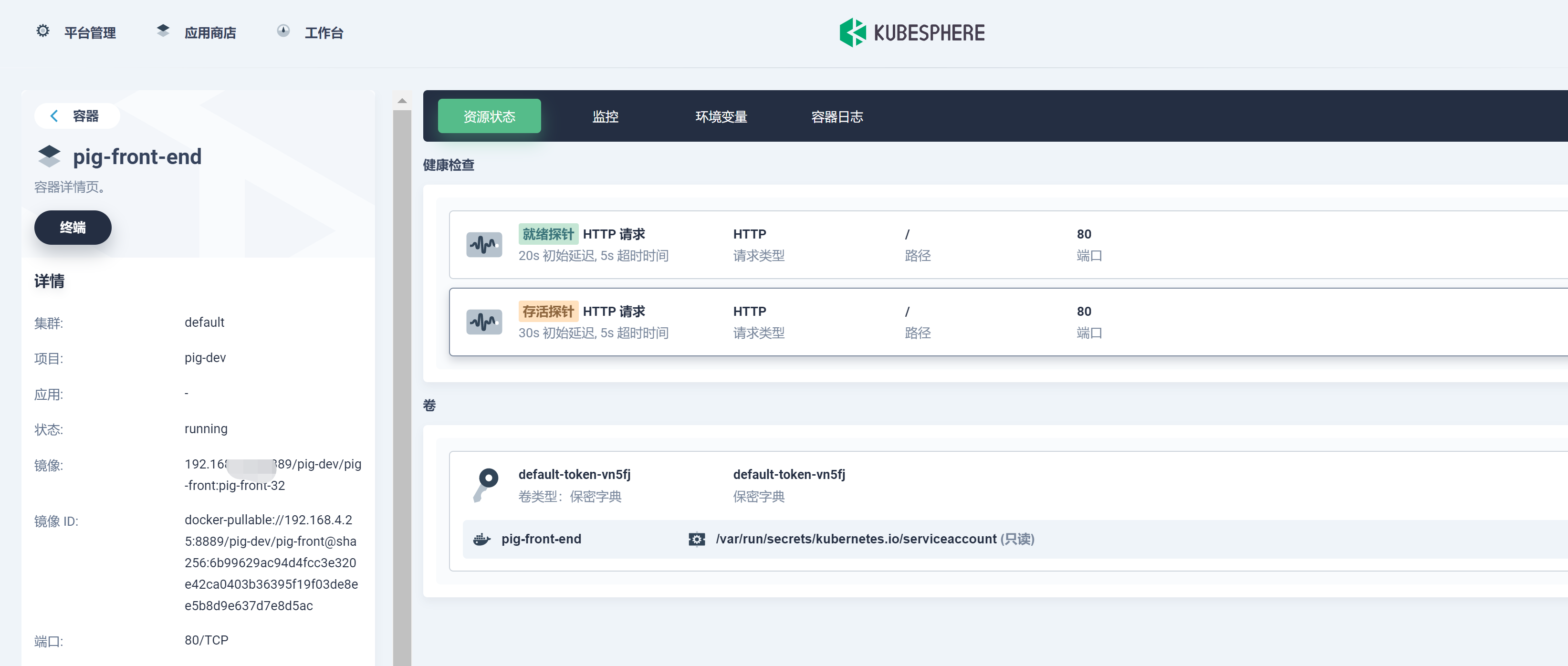
Task: Go back using the 容器 chevron
Action: coord(54,115)
